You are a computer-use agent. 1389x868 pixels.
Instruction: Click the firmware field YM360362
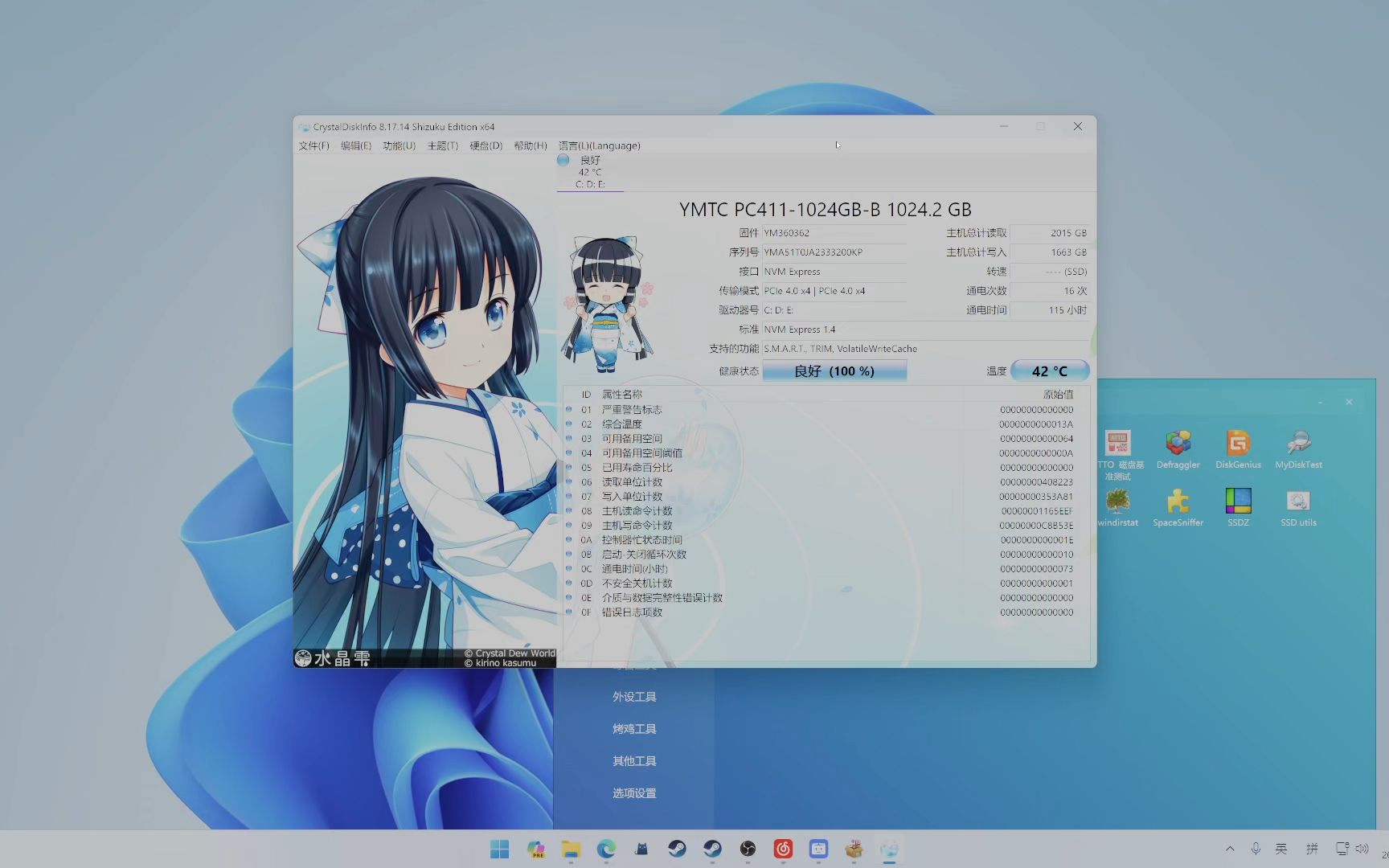(x=834, y=233)
